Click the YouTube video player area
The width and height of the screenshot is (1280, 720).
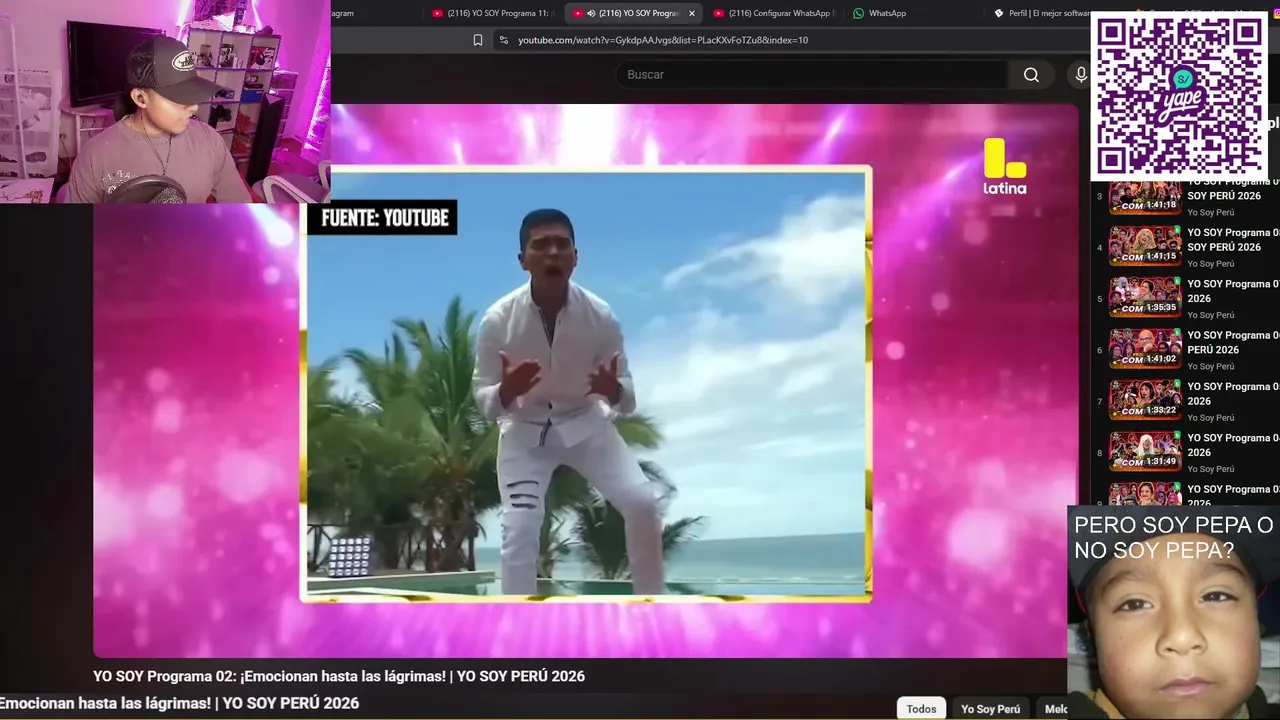(x=586, y=381)
